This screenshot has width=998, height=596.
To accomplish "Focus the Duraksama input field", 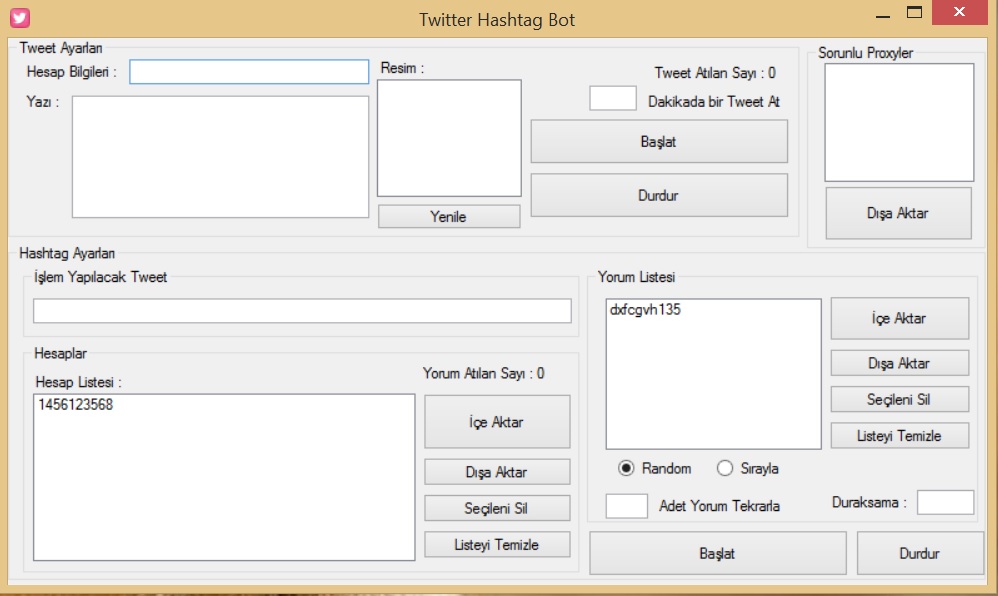I will (x=945, y=502).
